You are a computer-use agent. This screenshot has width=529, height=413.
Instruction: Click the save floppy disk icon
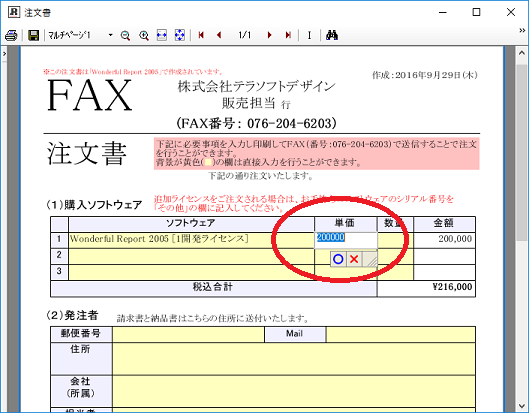click(x=33, y=35)
